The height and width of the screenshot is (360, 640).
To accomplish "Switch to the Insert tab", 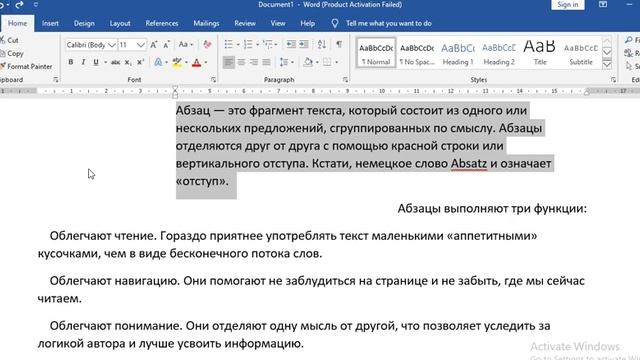I will pos(50,23).
